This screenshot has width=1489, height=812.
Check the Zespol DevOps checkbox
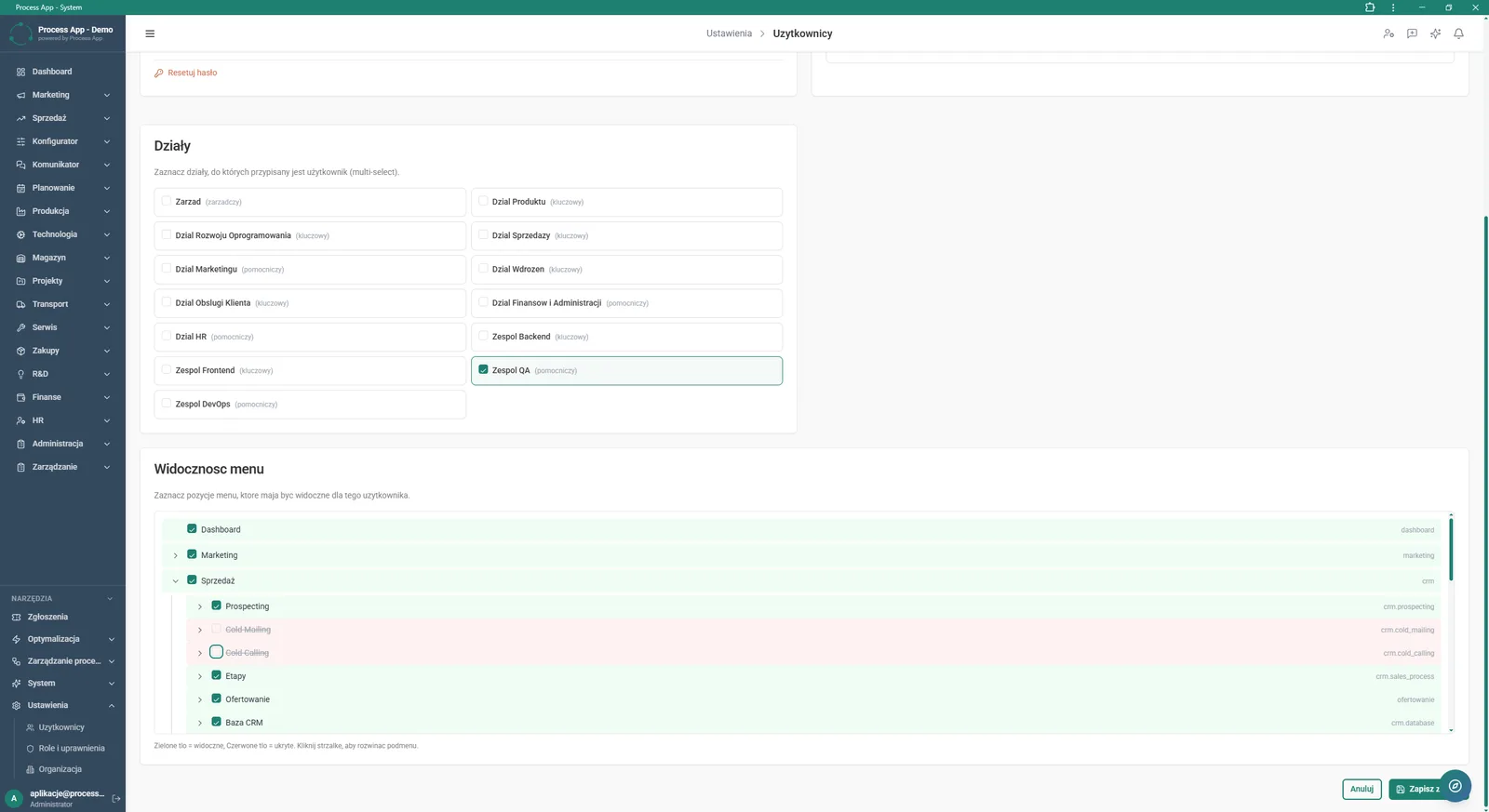click(167, 404)
